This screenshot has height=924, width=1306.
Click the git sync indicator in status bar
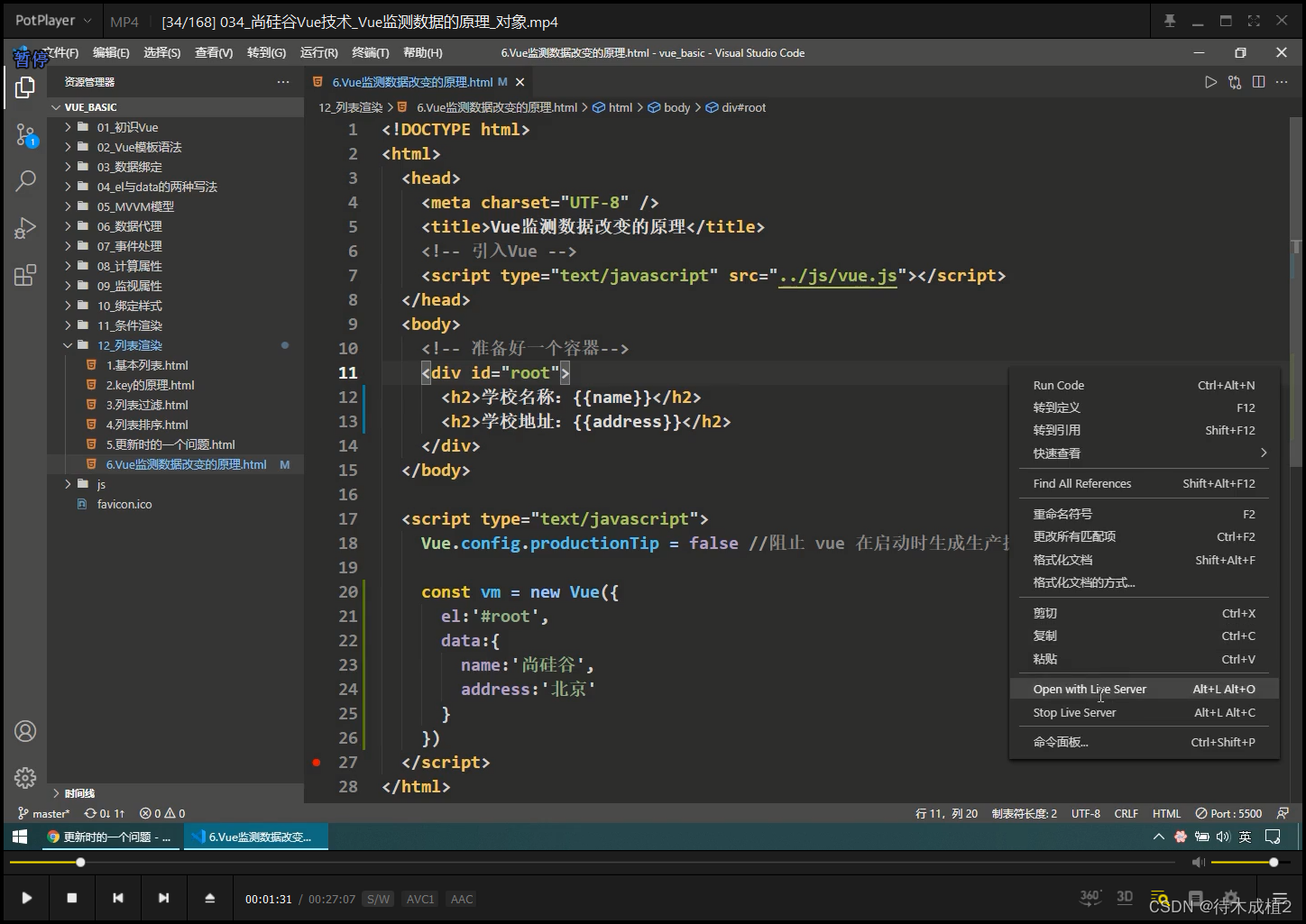coord(105,813)
